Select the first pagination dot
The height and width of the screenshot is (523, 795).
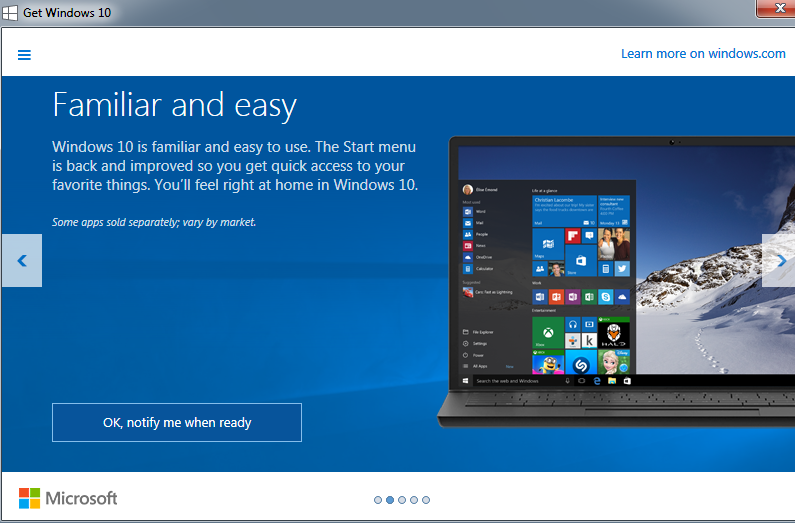click(378, 499)
